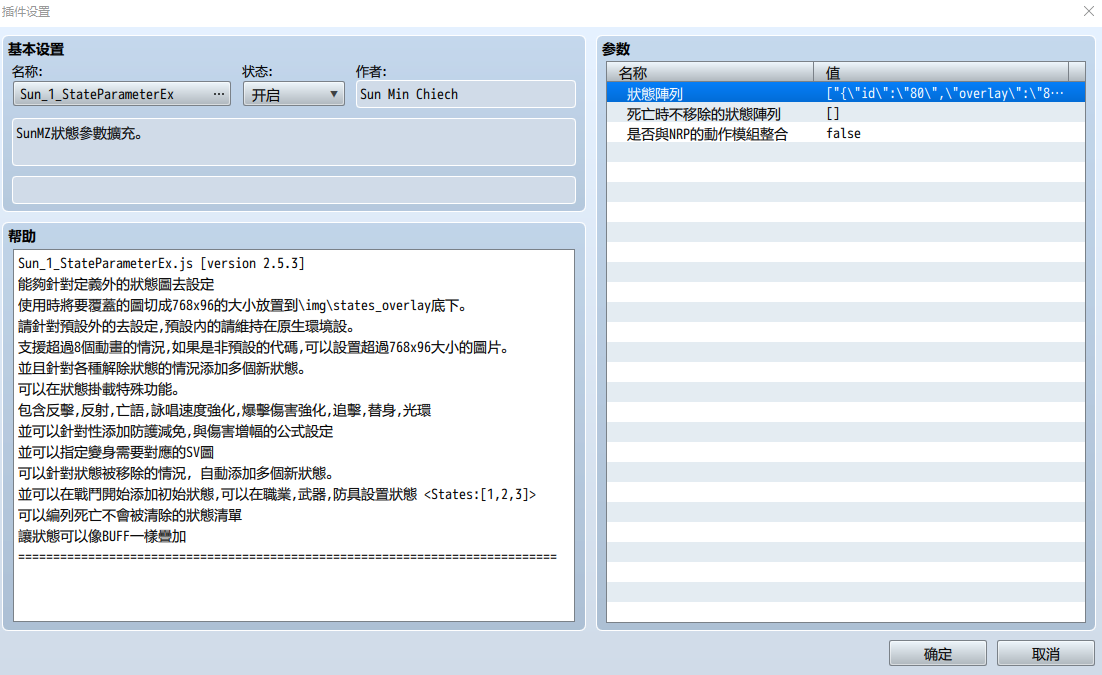The height and width of the screenshot is (675, 1102).
Task: Click the help line with <States:[1,2,3]>
Action: (x=277, y=494)
